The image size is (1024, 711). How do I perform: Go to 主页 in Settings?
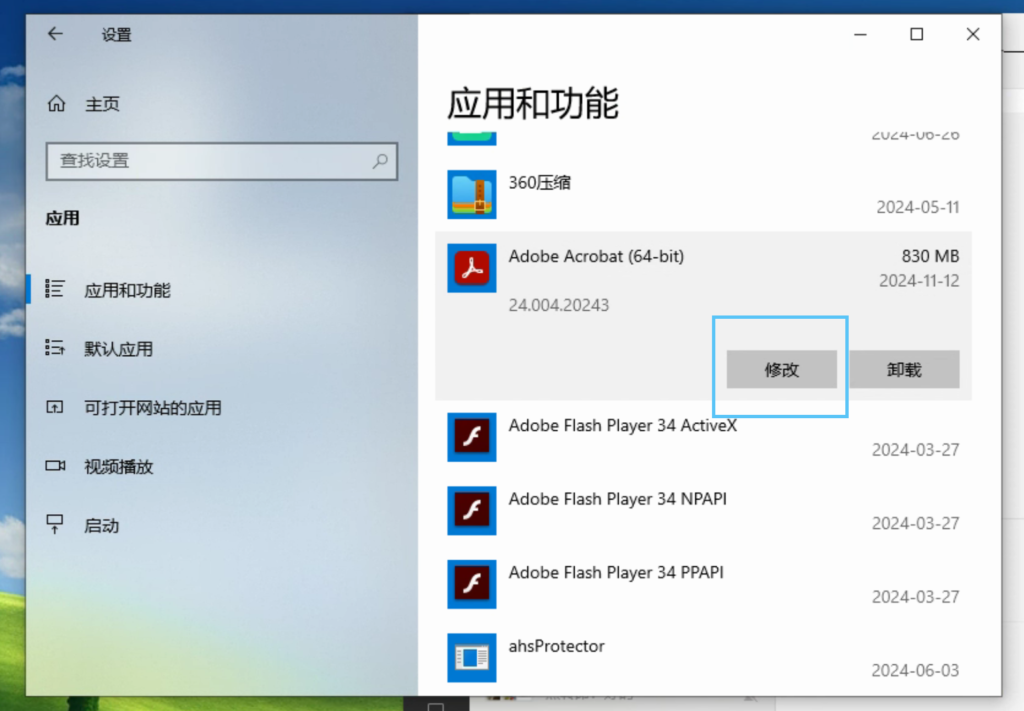pos(103,104)
